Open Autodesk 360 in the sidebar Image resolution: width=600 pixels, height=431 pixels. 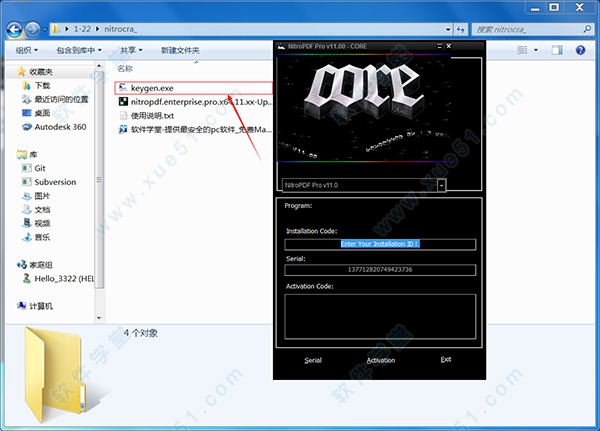coord(54,127)
